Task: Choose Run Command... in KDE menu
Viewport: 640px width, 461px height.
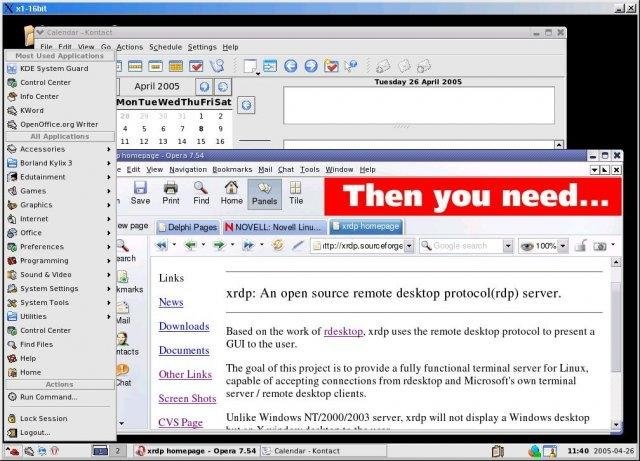Action: pos(60,397)
